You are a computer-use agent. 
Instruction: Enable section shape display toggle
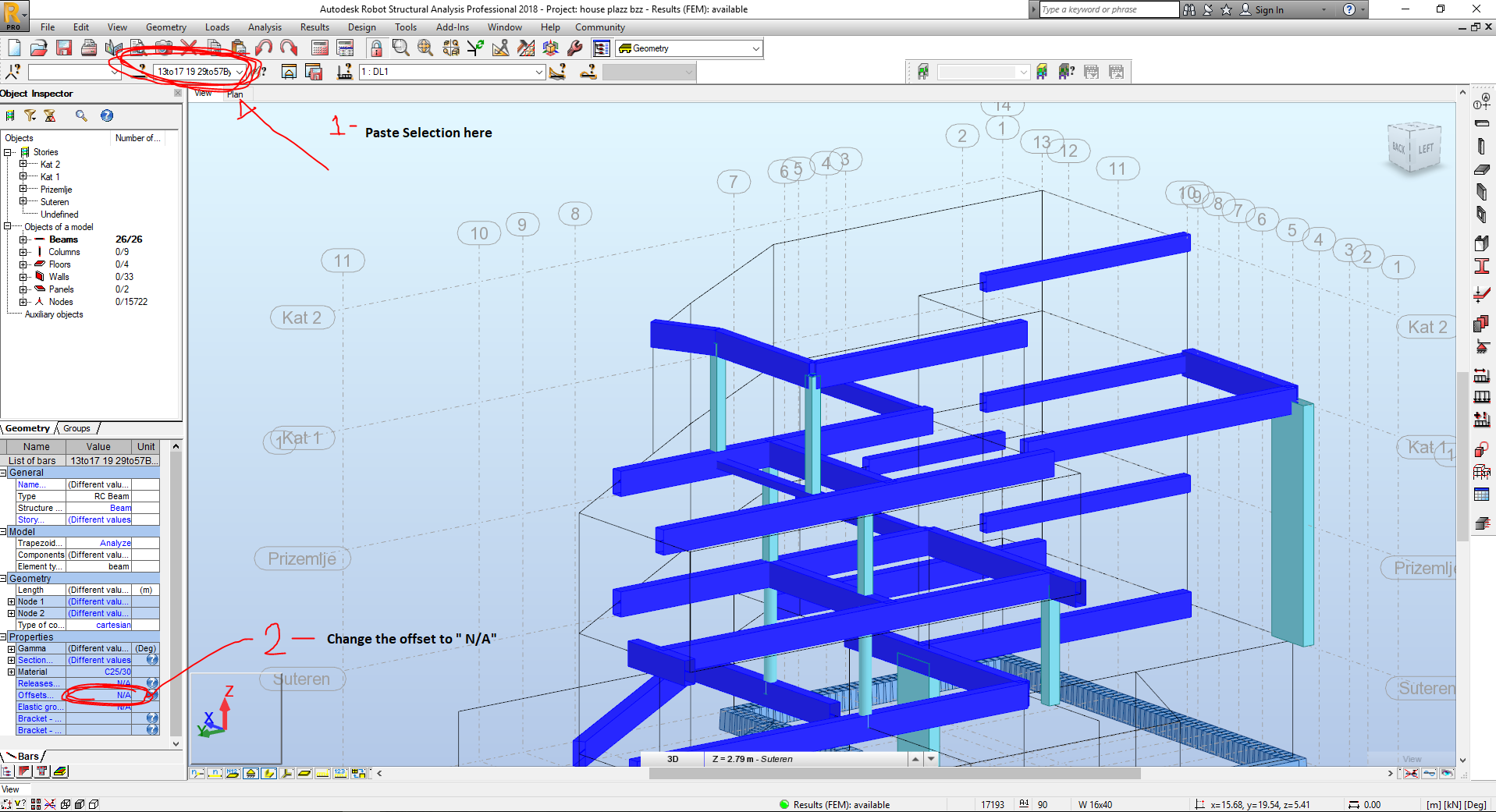[x=268, y=772]
